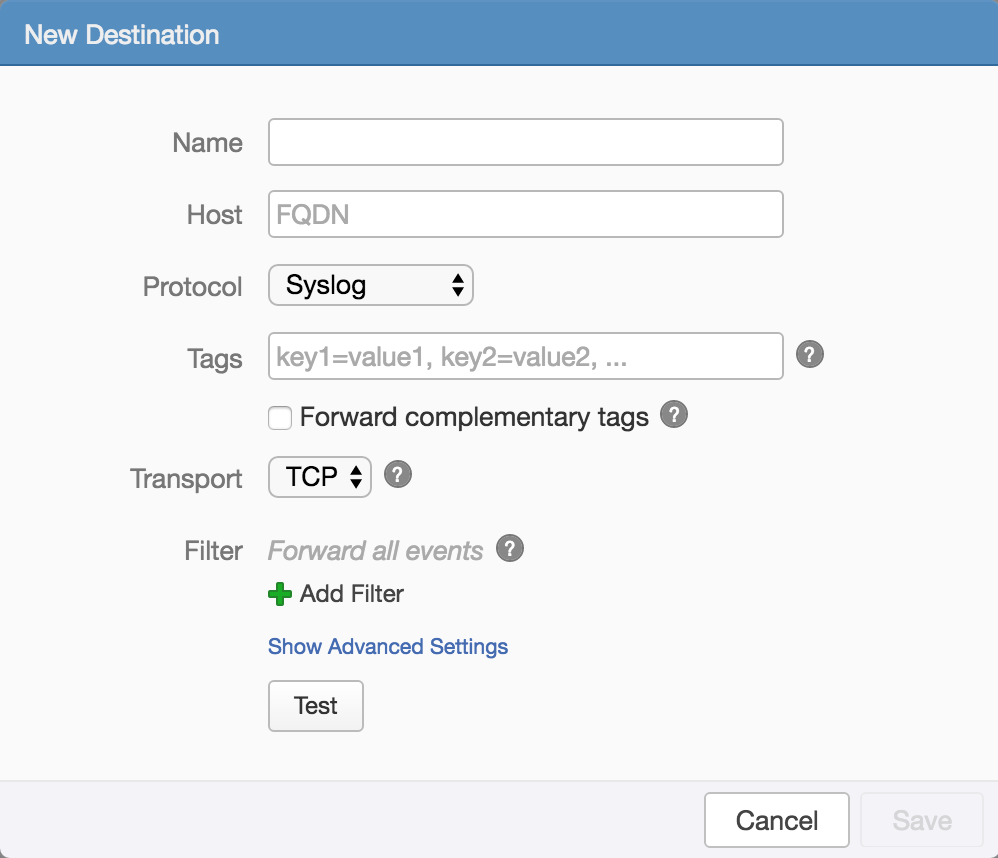Select the Tags key=value input box
The height and width of the screenshot is (858, 998).
(525, 357)
